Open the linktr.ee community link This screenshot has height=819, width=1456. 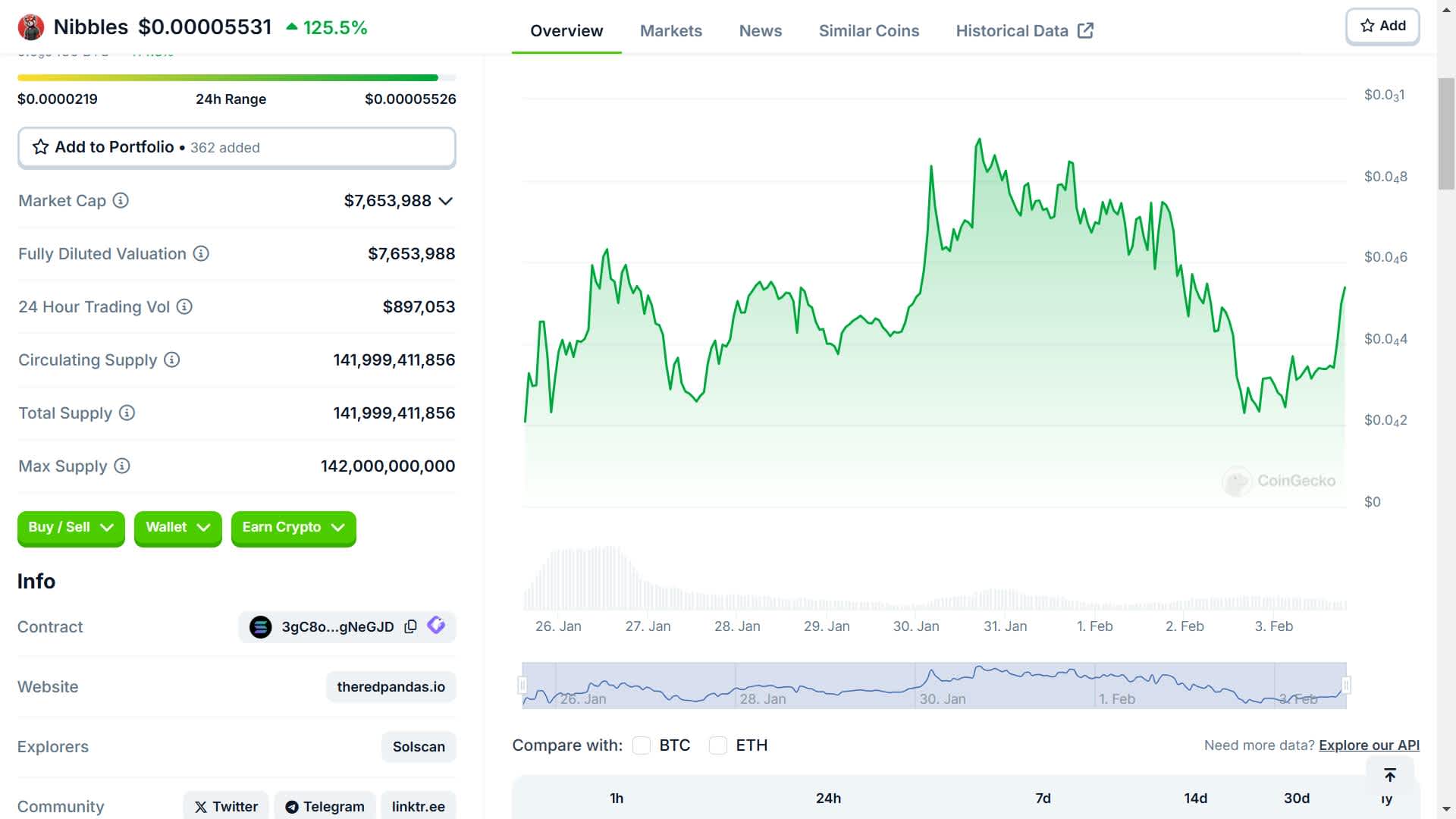click(x=419, y=806)
